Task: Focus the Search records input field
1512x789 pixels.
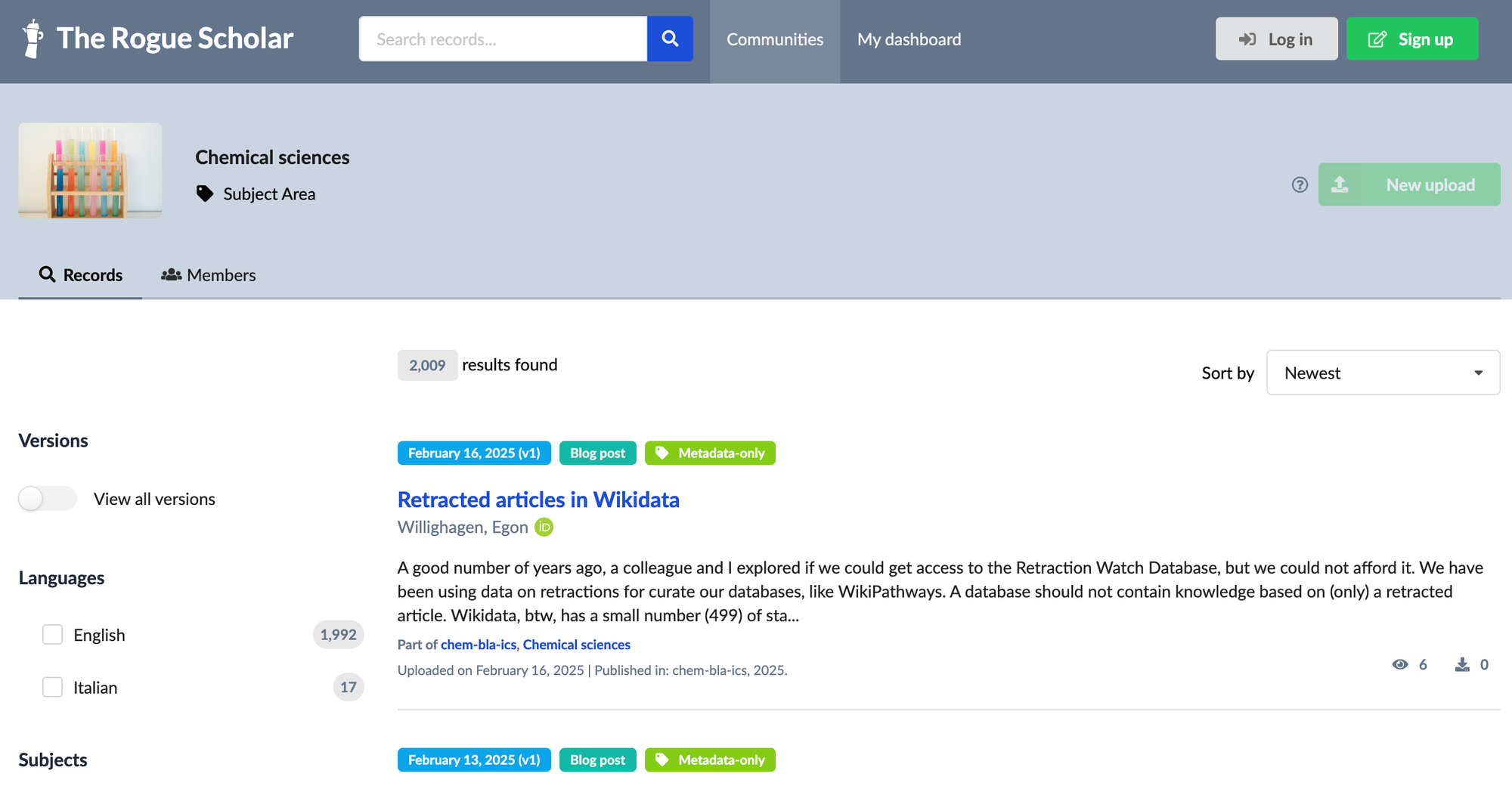Action: click(x=503, y=39)
